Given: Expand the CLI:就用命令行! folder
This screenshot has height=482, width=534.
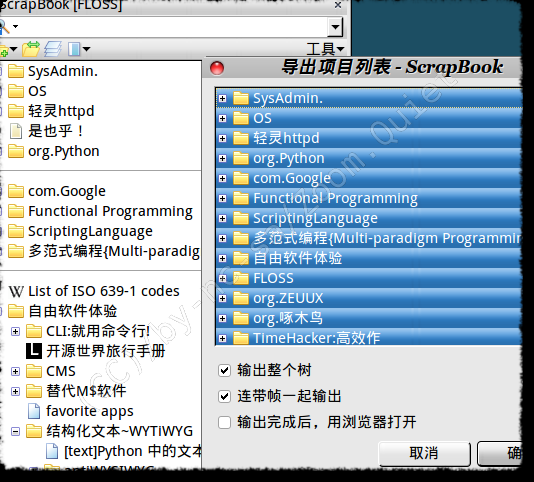Looking at the screenshot, I should [15, 331].
